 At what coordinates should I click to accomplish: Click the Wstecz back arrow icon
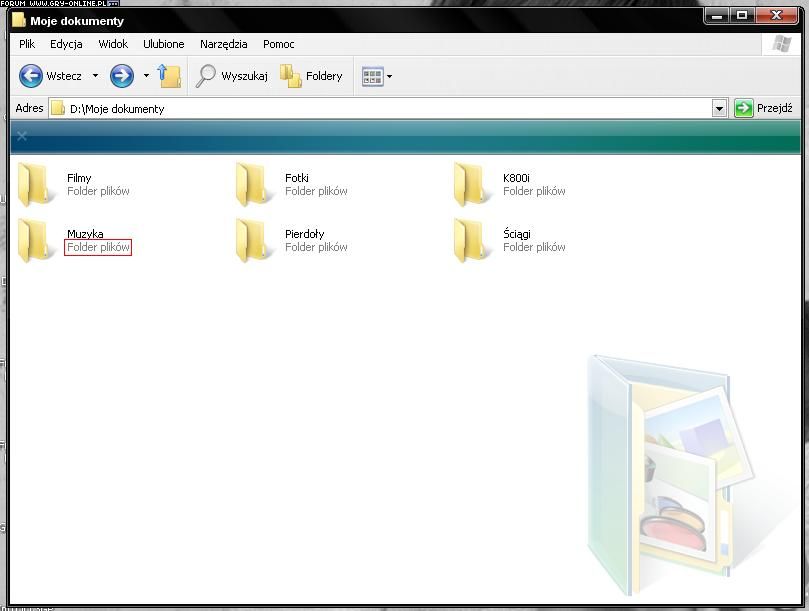click(31, 76)
